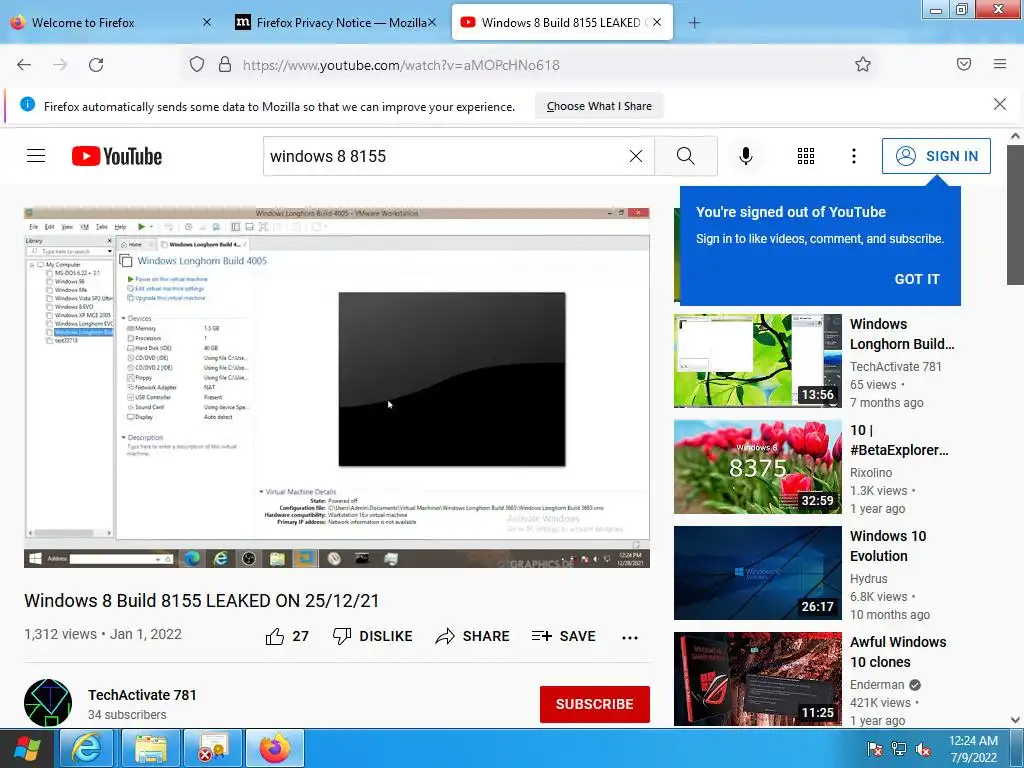Share the video using SHARE
The height and width of the screenshot is (768, 1024).
coord(472,636)
